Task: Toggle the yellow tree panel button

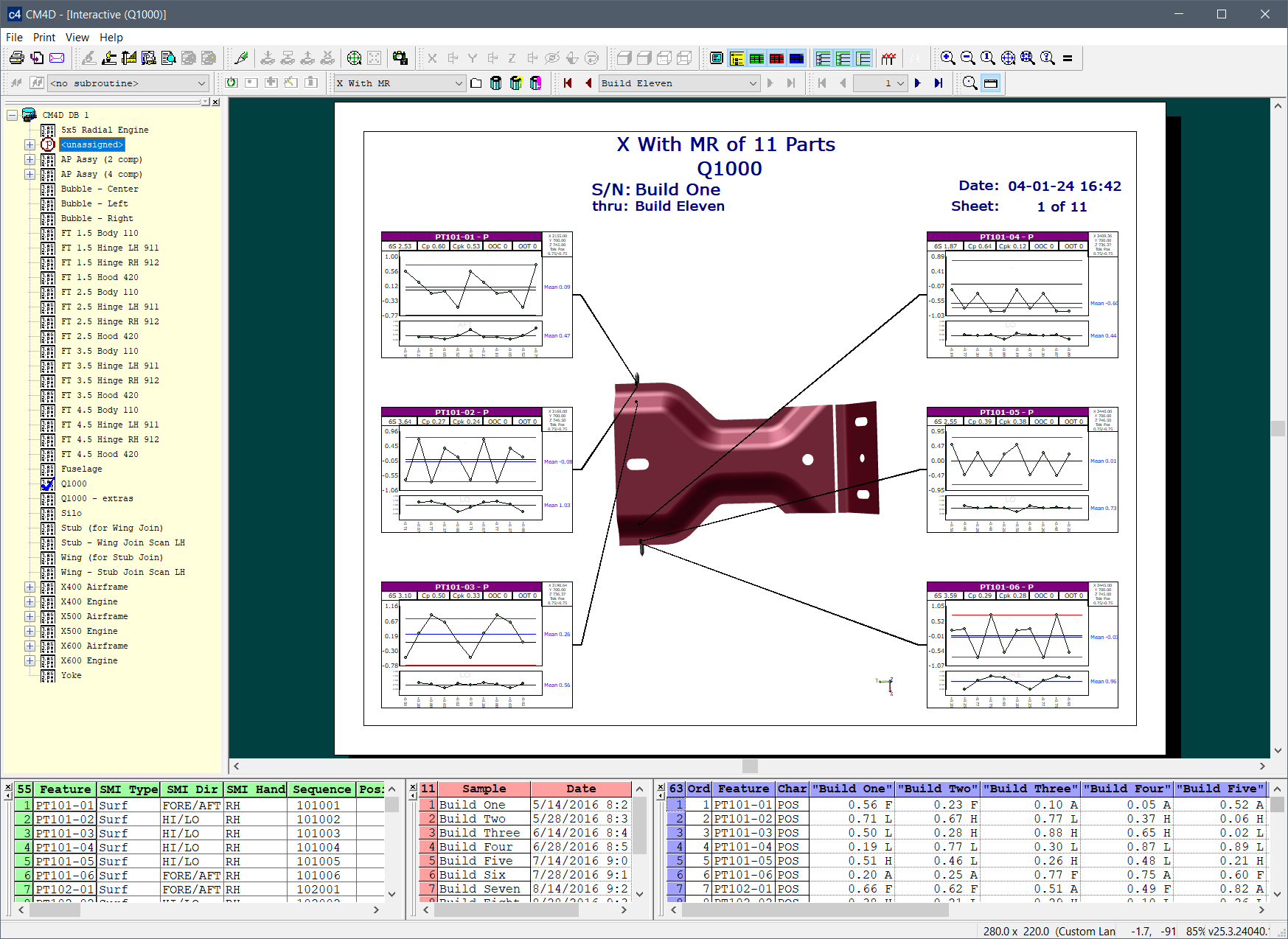Action: pos(737,58)
